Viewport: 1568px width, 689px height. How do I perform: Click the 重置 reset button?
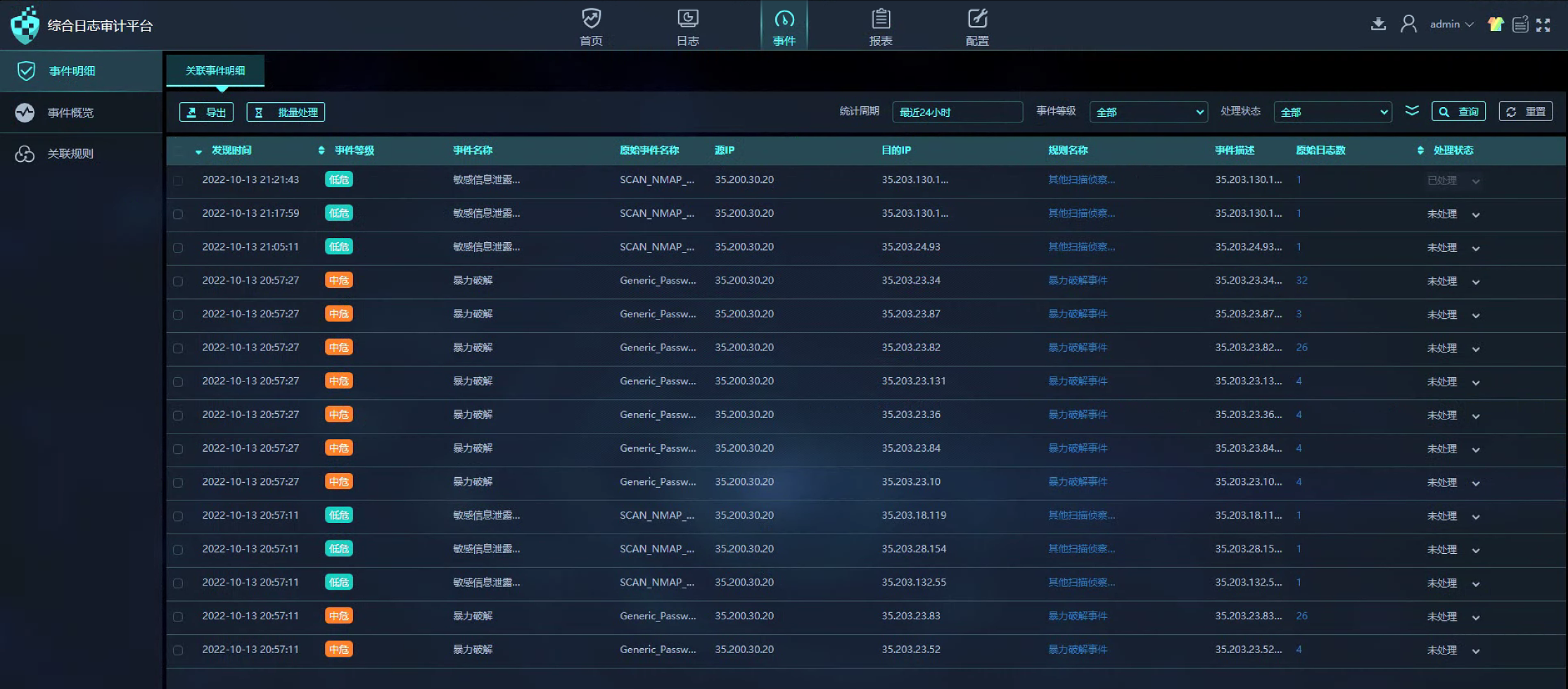1526,111
